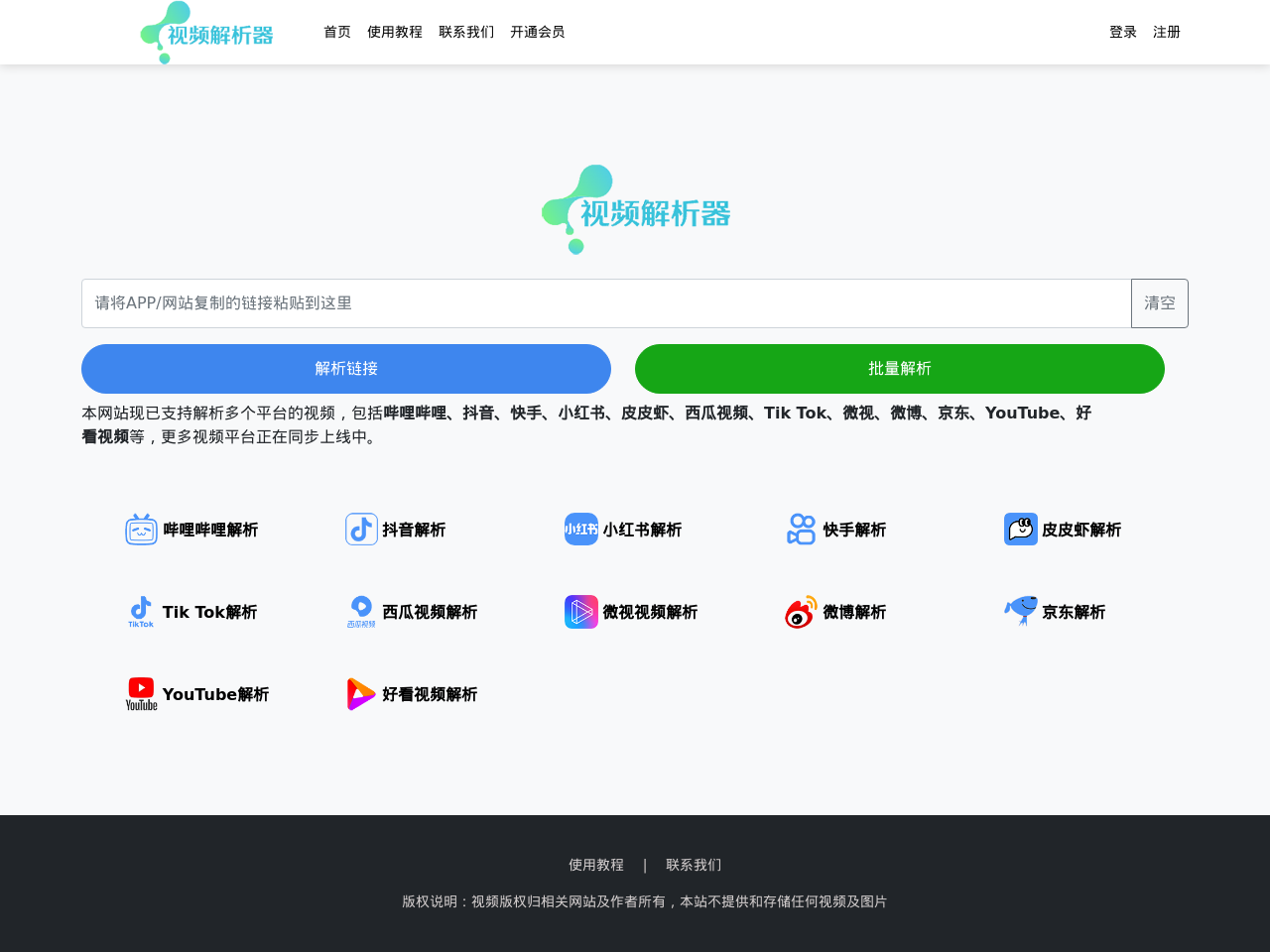Image resolution: width=1270 pixels, height=952 pixels.
Task: Click the Bilibili platform icon
Action: pos(142,530)
